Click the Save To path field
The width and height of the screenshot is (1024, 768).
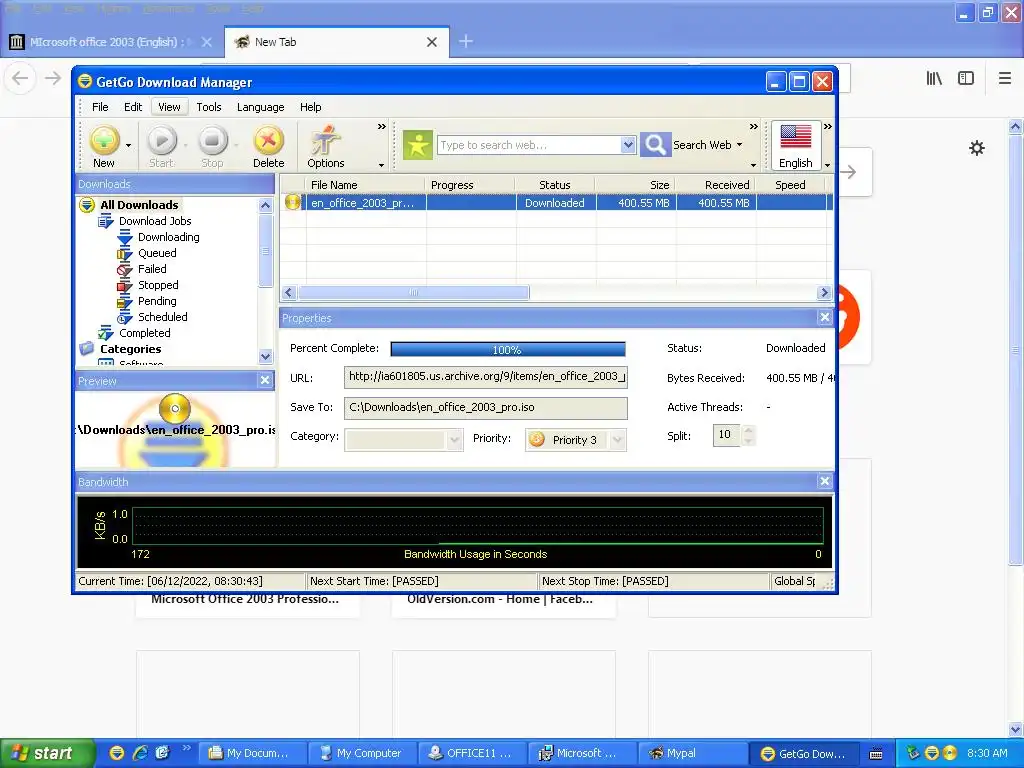pos(486,408)
